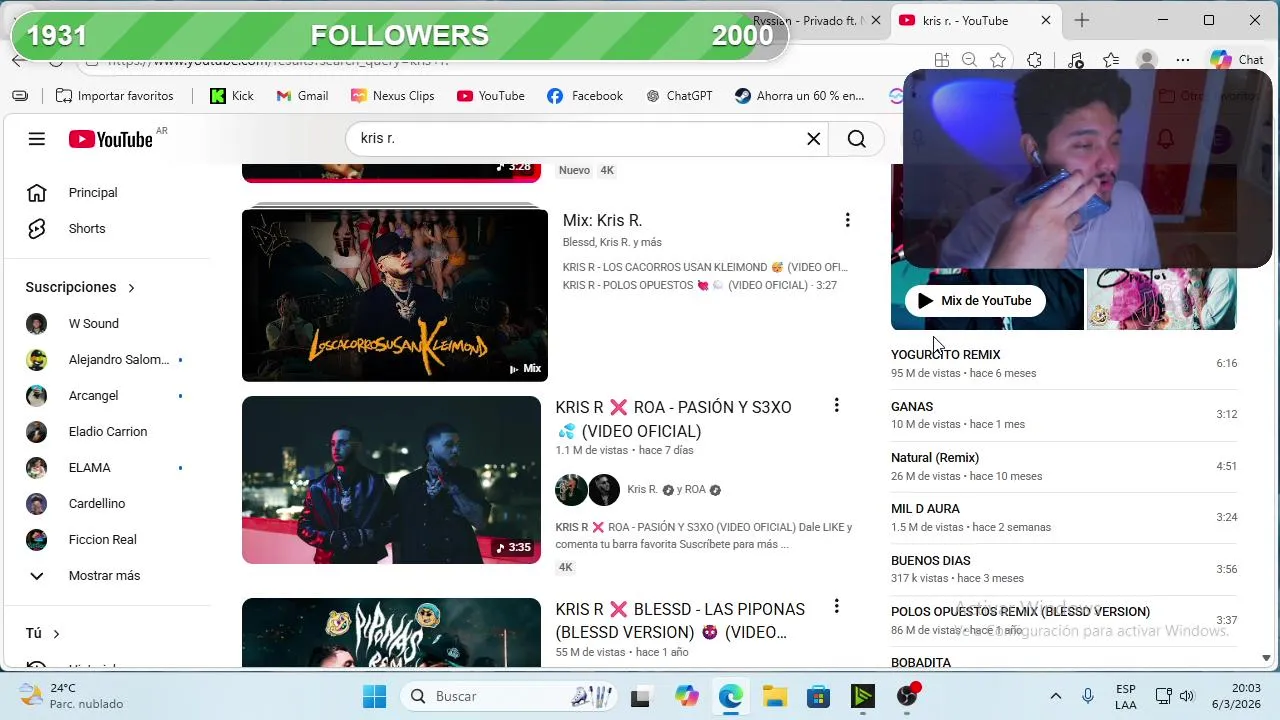Screen dimensions: 1280x720
Task: Open Copilot Chat button
Action: [1237, 60]
